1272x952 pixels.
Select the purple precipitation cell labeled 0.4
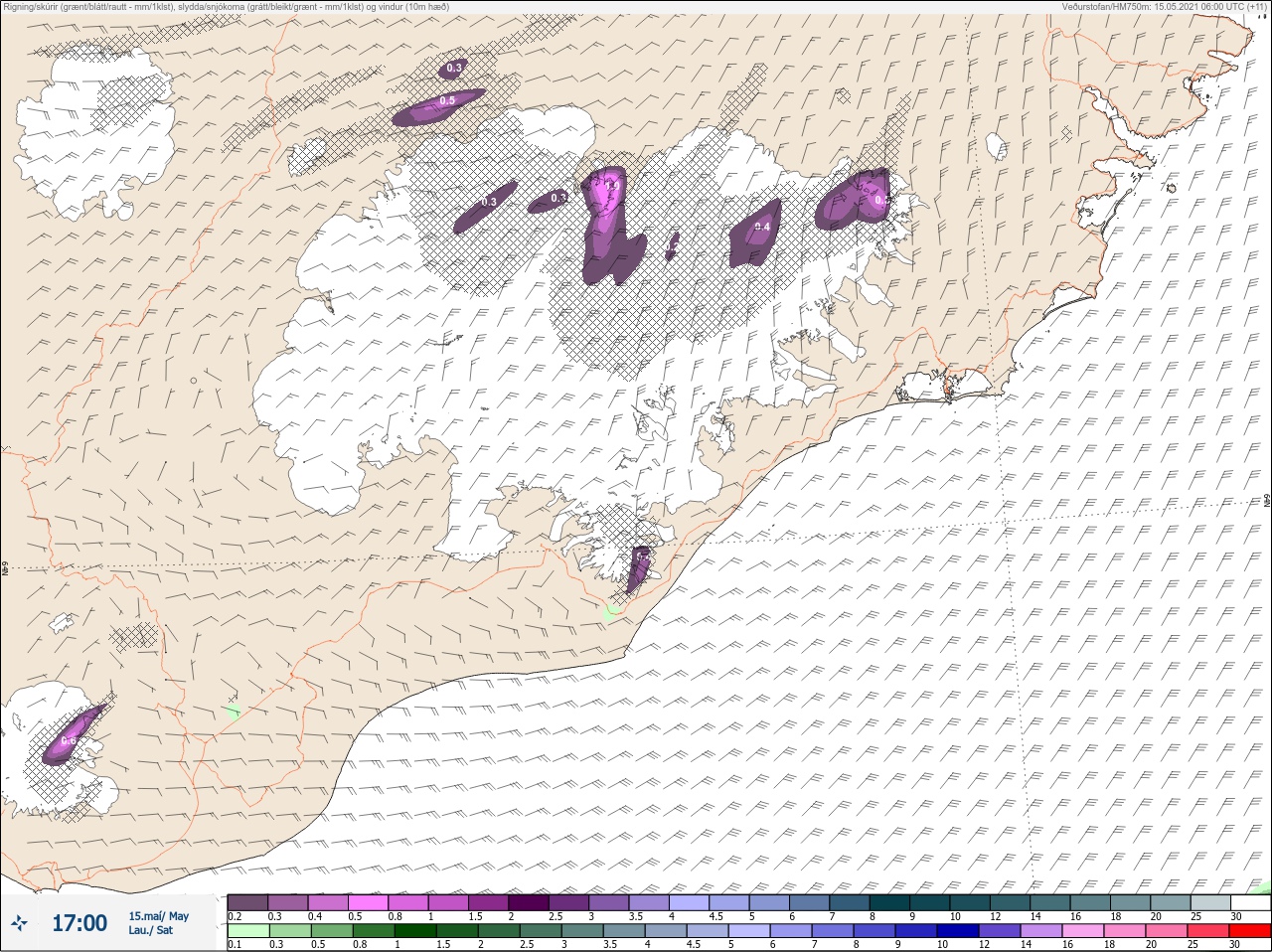pos(755,234)
